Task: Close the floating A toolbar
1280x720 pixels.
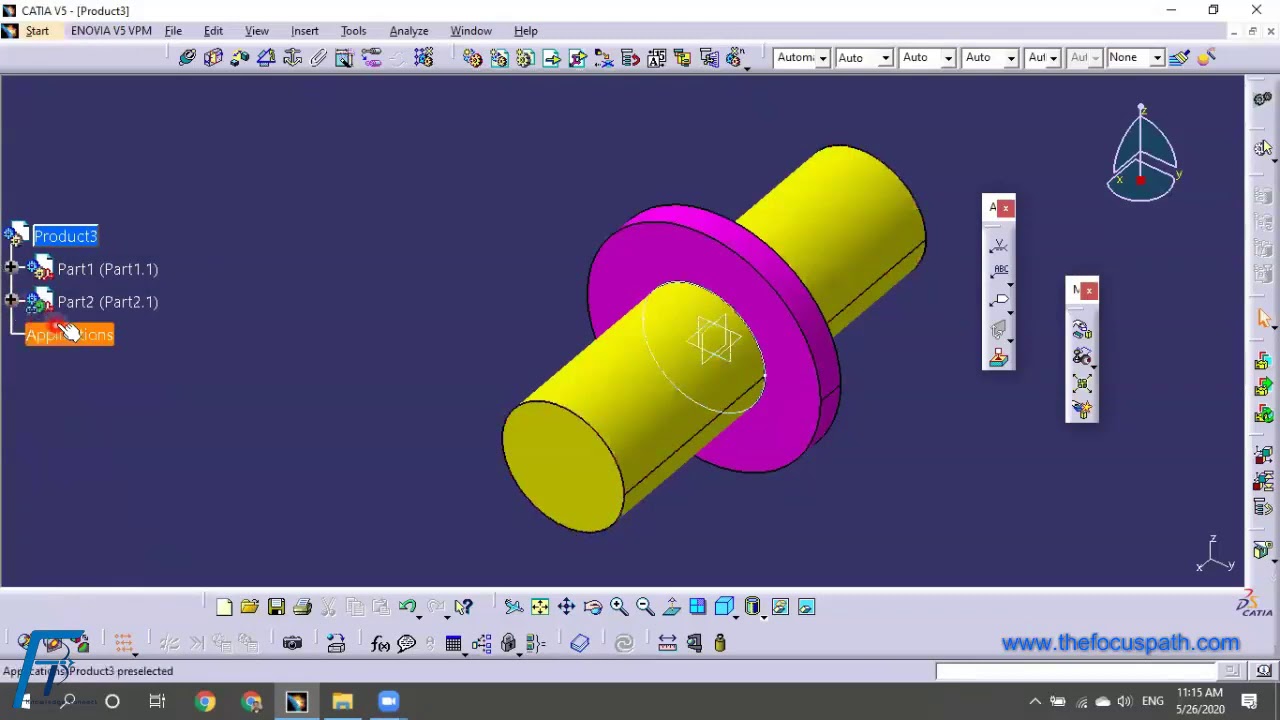Action: click(1006, 208)
